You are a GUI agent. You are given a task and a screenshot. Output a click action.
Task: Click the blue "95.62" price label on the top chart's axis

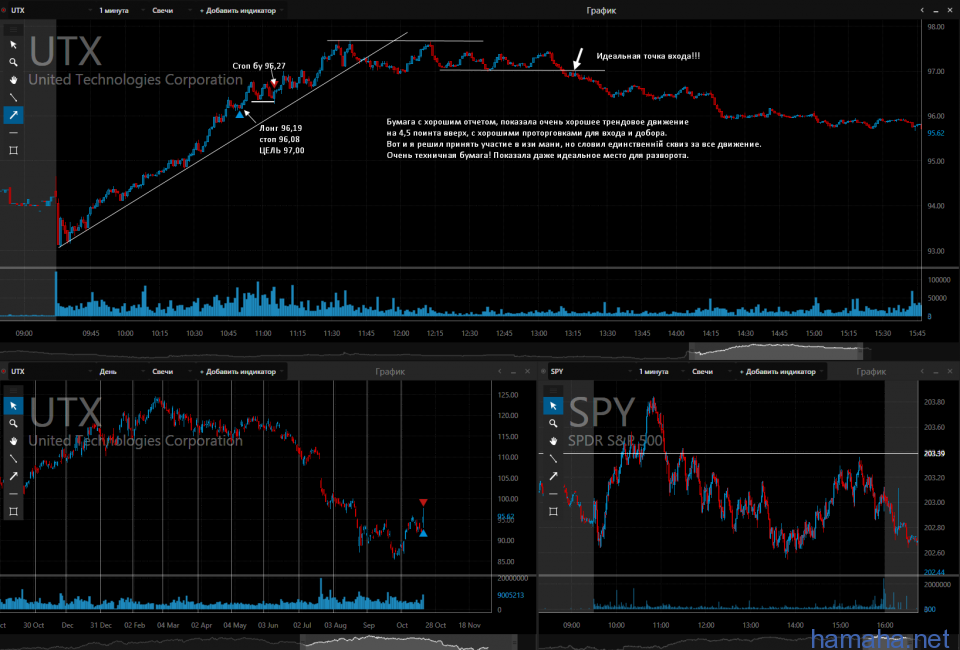coord(936,133)
